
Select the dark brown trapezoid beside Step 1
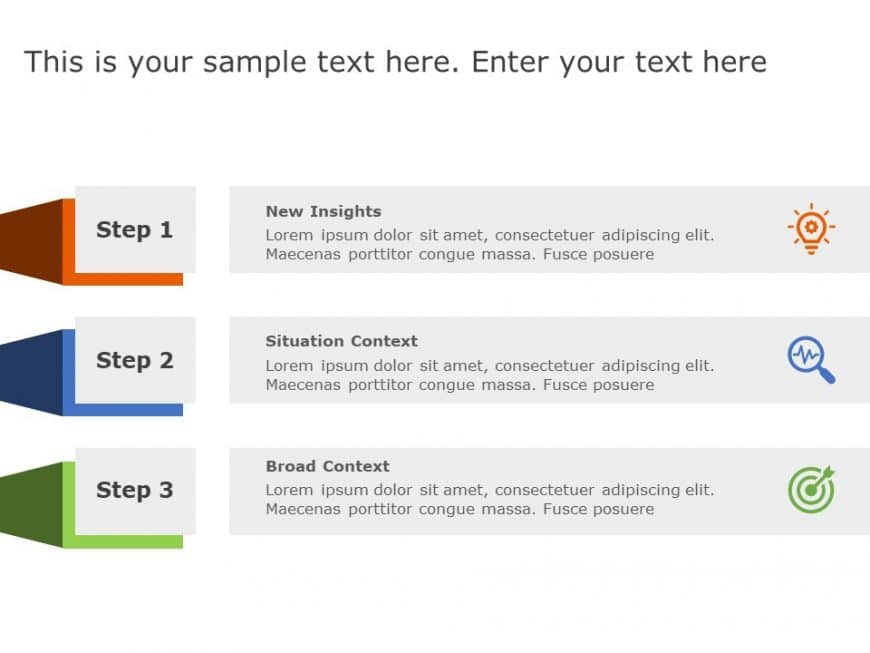point(31,240)
